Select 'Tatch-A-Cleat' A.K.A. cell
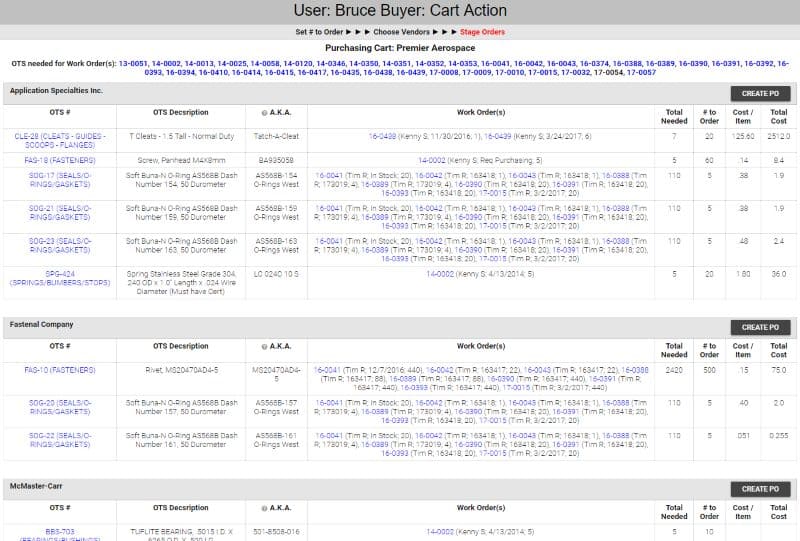 [276, 136]
